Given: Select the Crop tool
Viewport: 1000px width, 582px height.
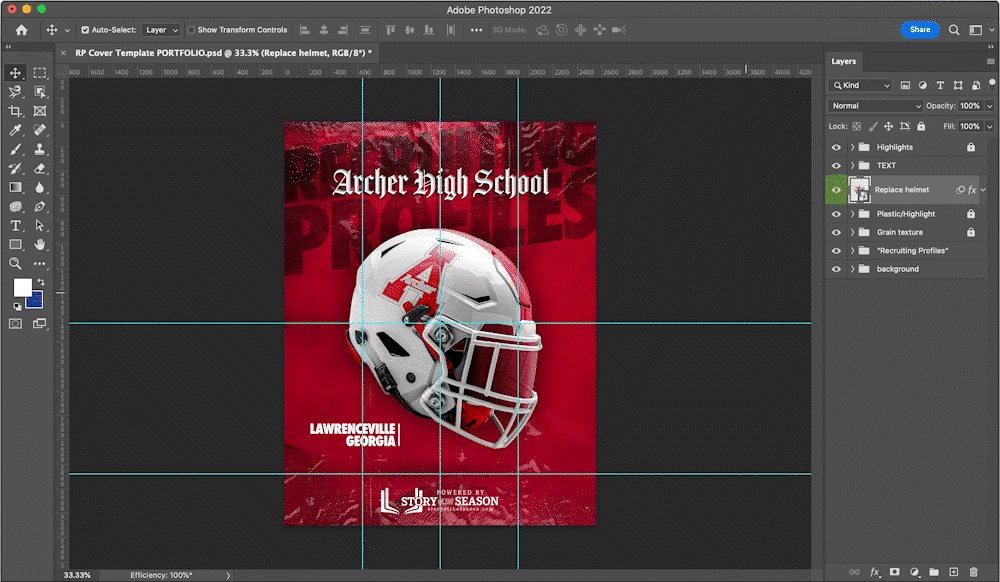Looking at the screenshot, I should (16, 111).
